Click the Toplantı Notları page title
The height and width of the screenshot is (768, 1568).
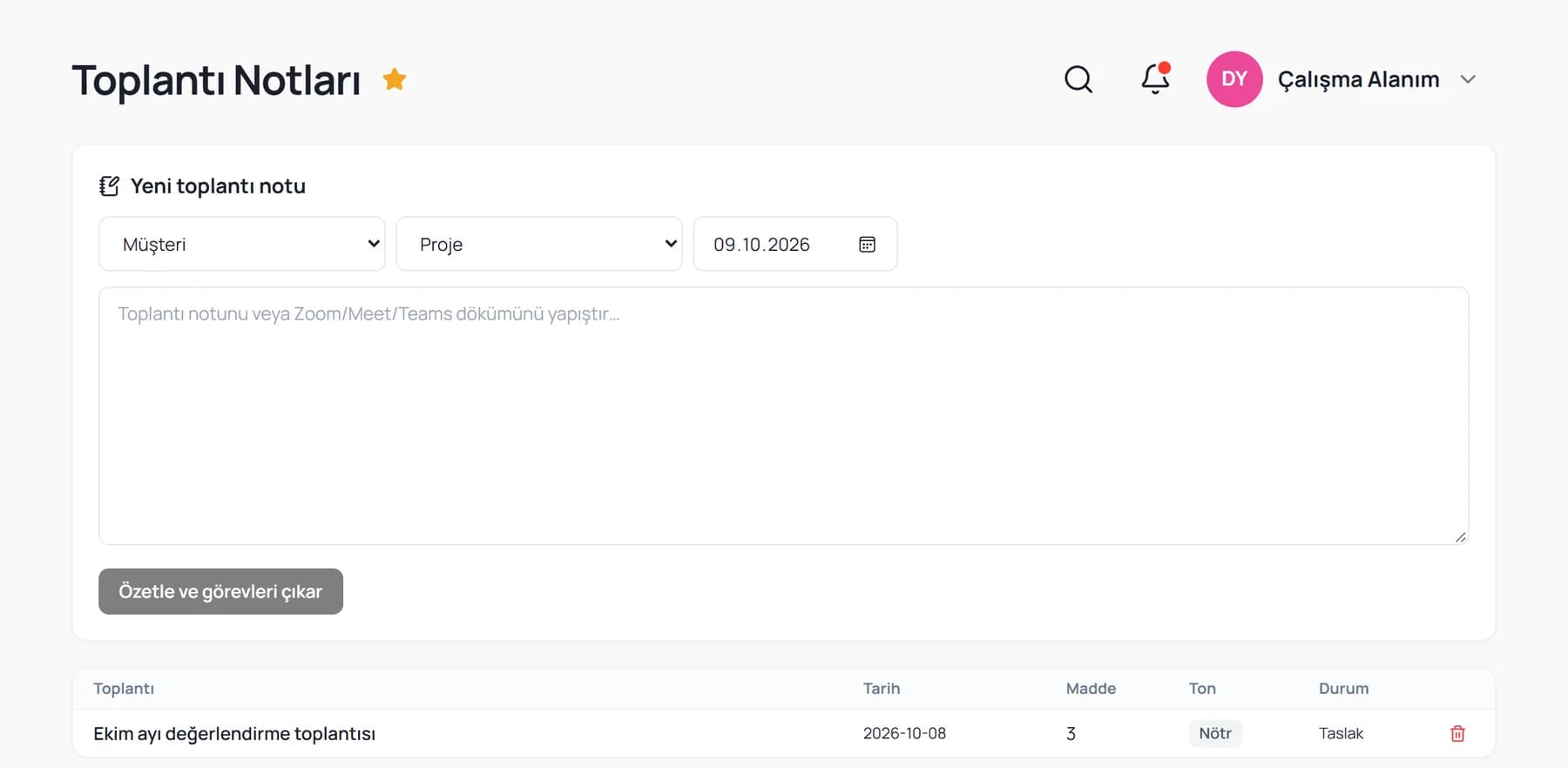click(x=216, y=80)
